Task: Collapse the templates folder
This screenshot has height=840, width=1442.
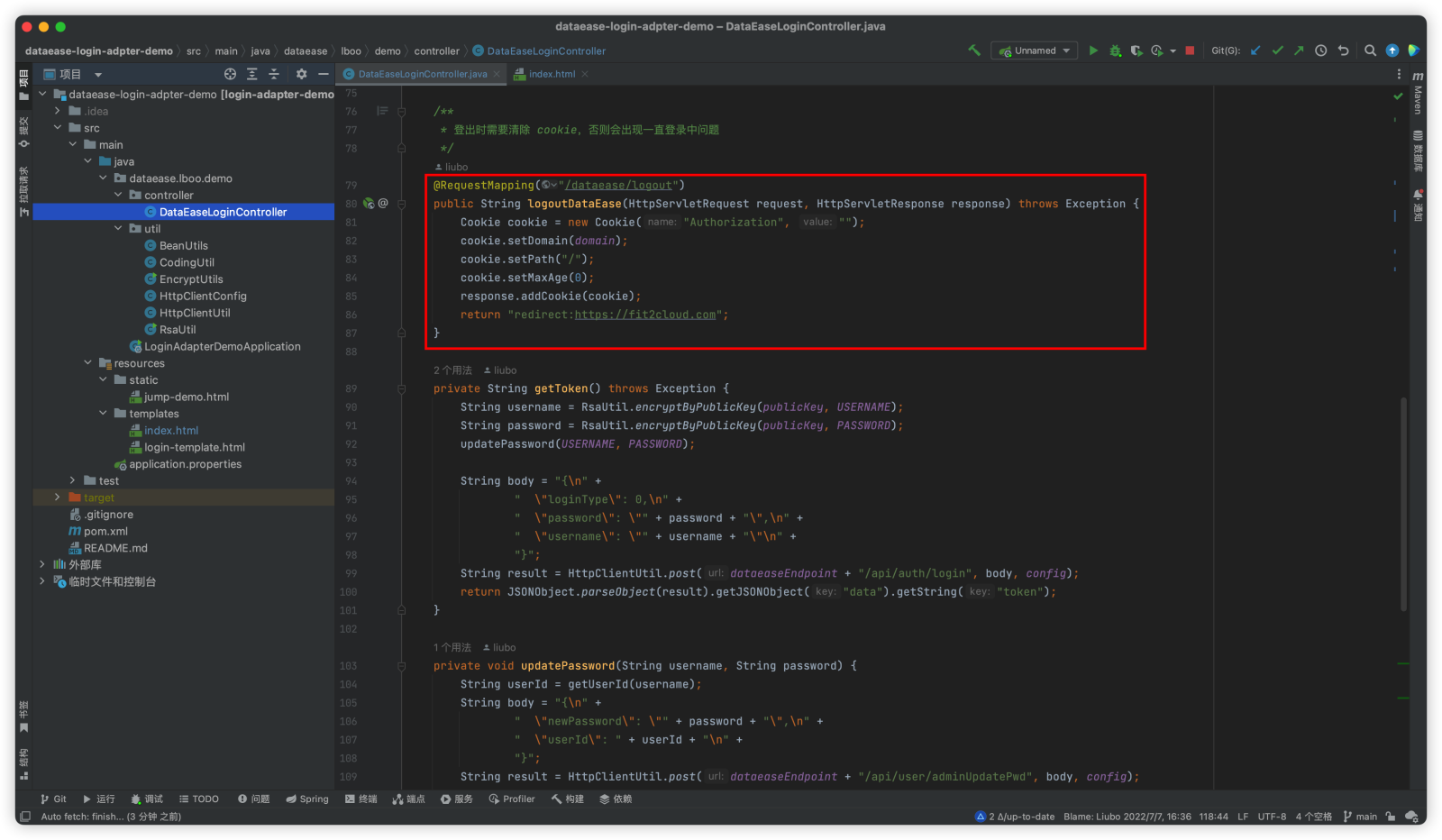Action: (x=103, y=414)
